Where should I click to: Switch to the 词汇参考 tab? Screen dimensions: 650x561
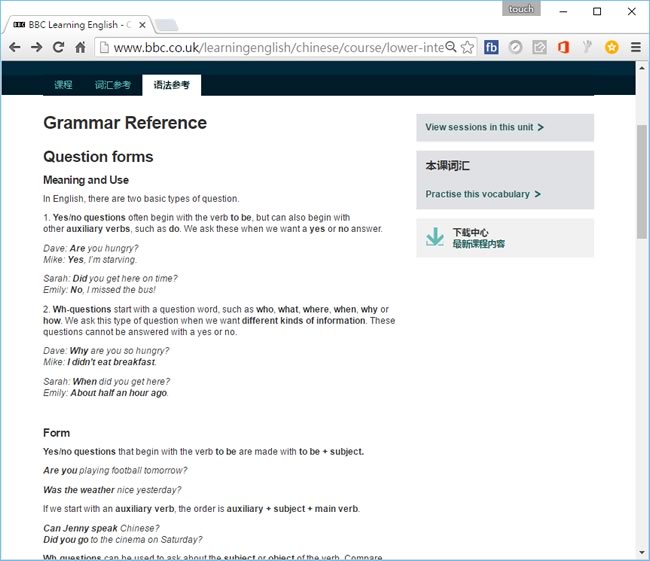click(113, 85)
